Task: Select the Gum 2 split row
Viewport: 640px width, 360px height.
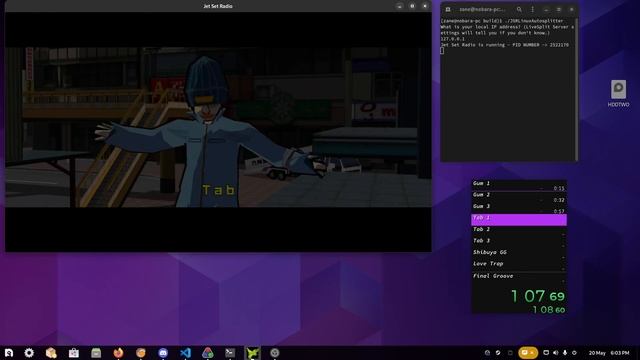Action: pyautogui.click(x=519, y=197)
